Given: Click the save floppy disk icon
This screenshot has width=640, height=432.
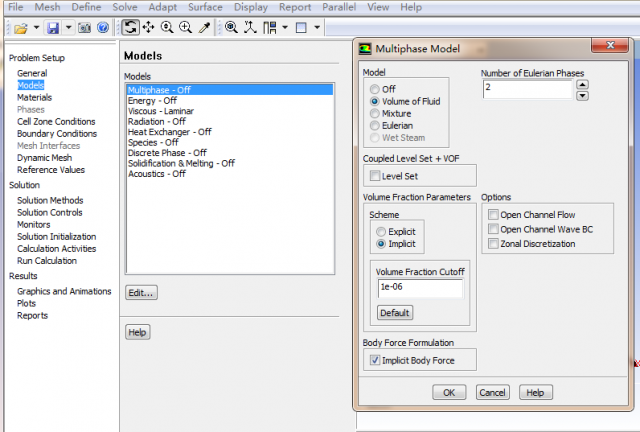Looking at the screenshot, I should click(53, 27).
